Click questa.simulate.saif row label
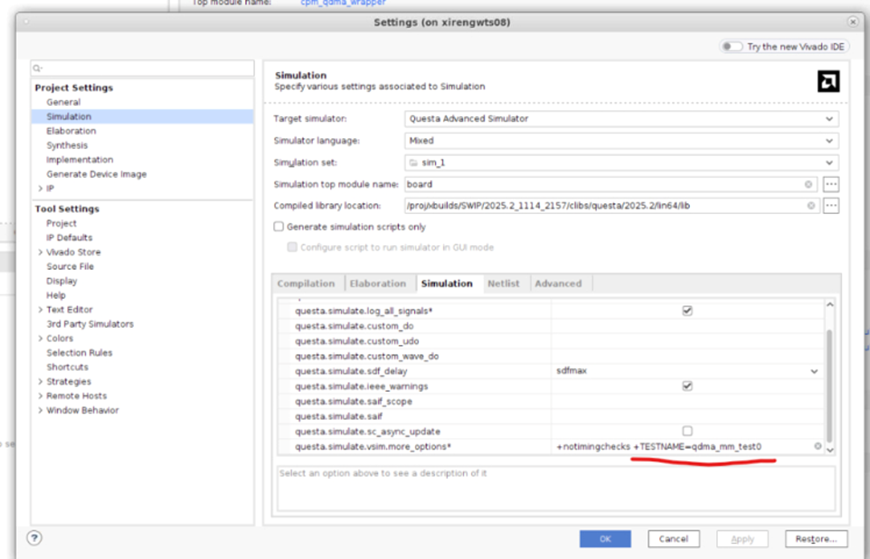Screen dimensions: 870x559 338,416
